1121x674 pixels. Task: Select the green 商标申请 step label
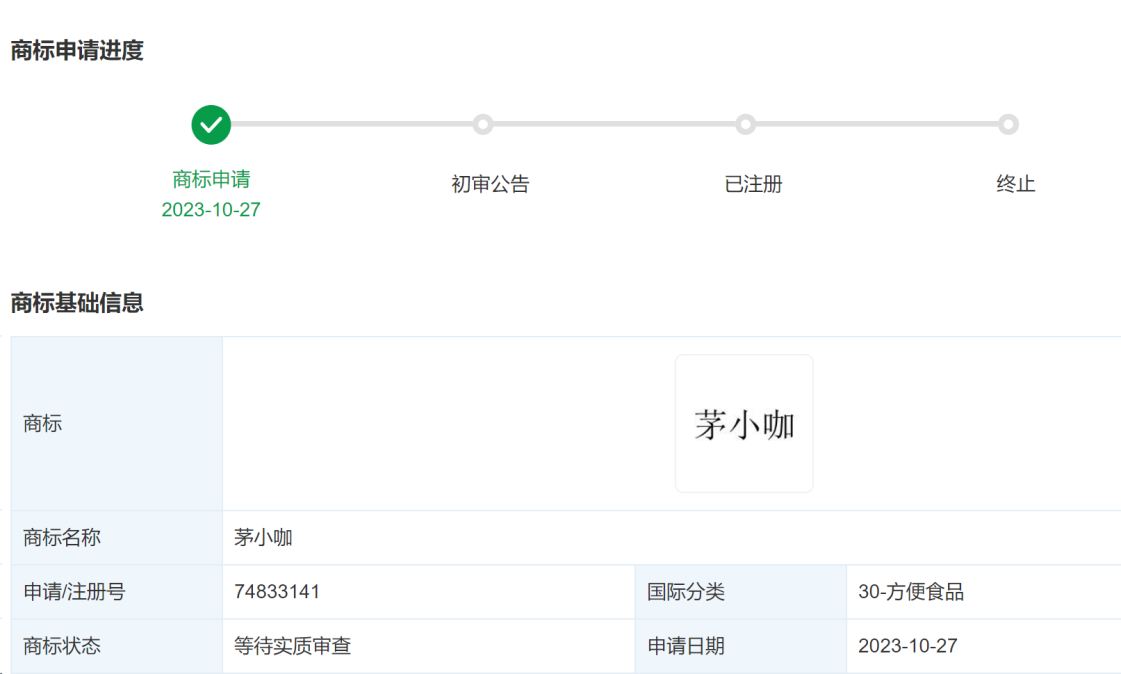pos(211,180)
